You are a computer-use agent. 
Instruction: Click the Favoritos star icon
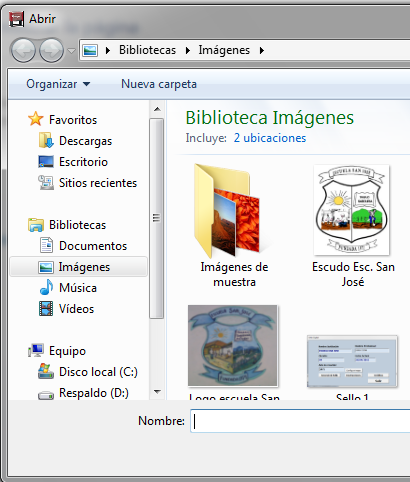36,119
